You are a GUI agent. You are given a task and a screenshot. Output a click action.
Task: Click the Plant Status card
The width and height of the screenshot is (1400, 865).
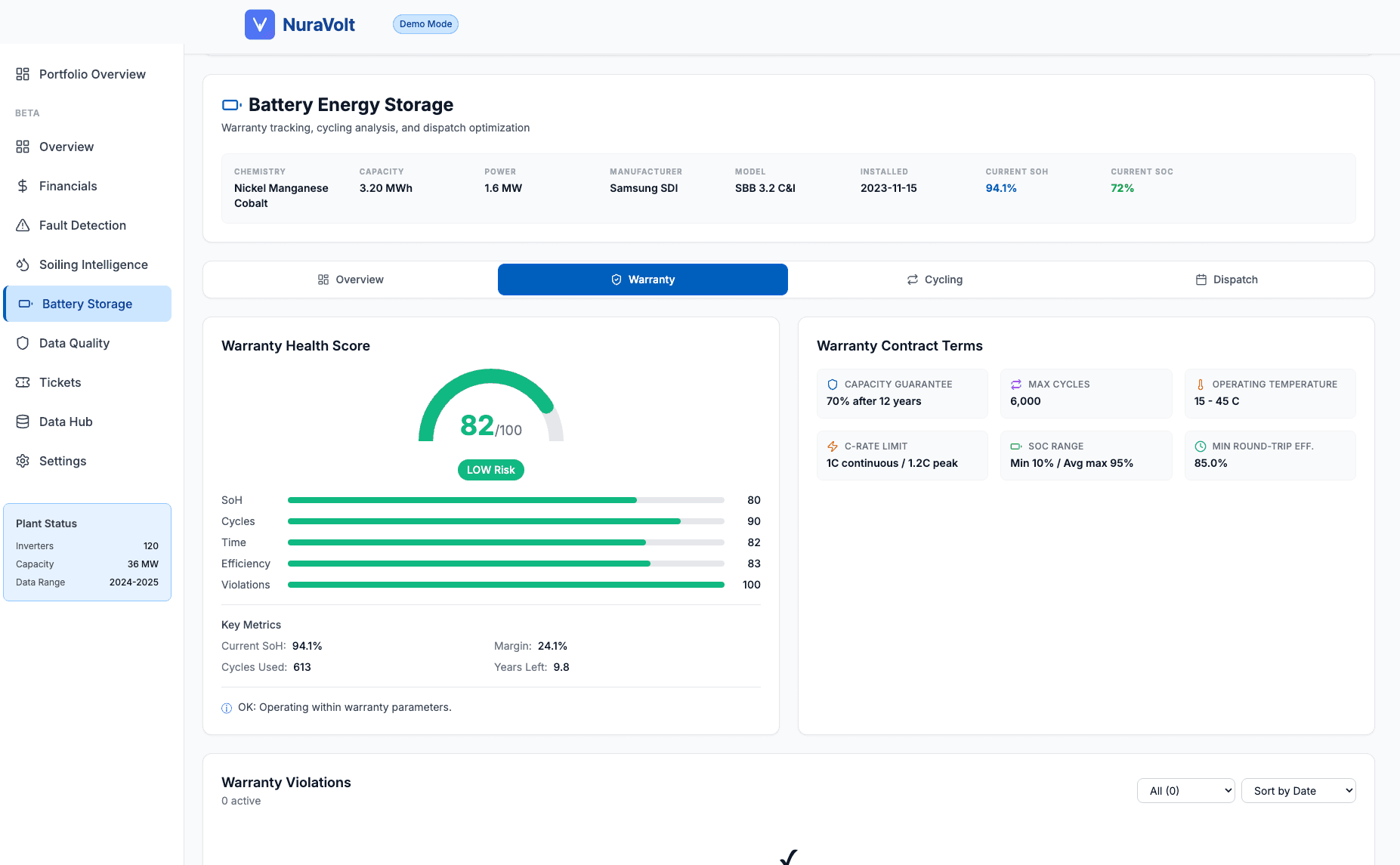tap(88, 552)
